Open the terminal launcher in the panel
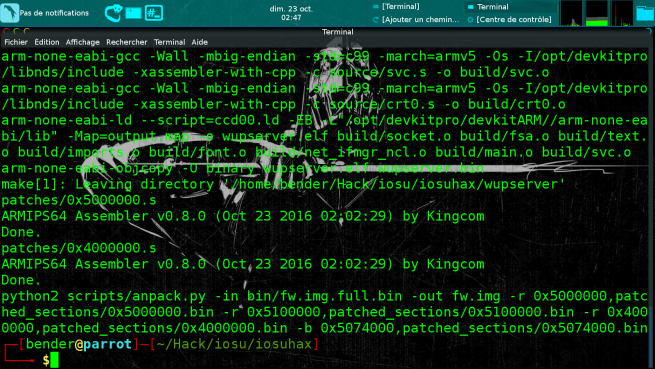The image size is (655, 369). point(133,13)
